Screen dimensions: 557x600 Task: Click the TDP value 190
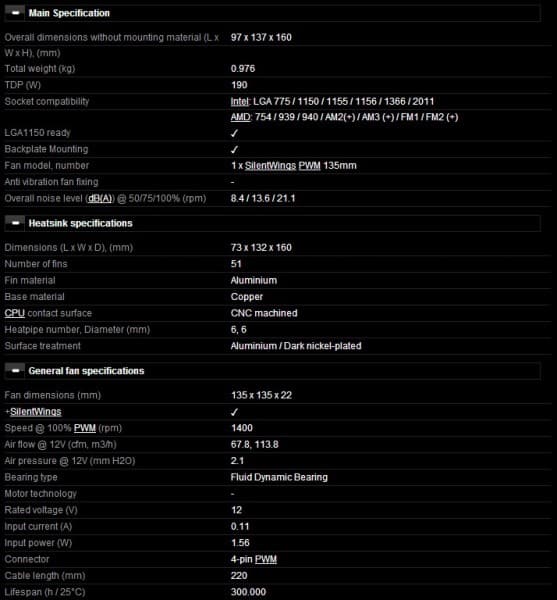[x=239, y=85]
